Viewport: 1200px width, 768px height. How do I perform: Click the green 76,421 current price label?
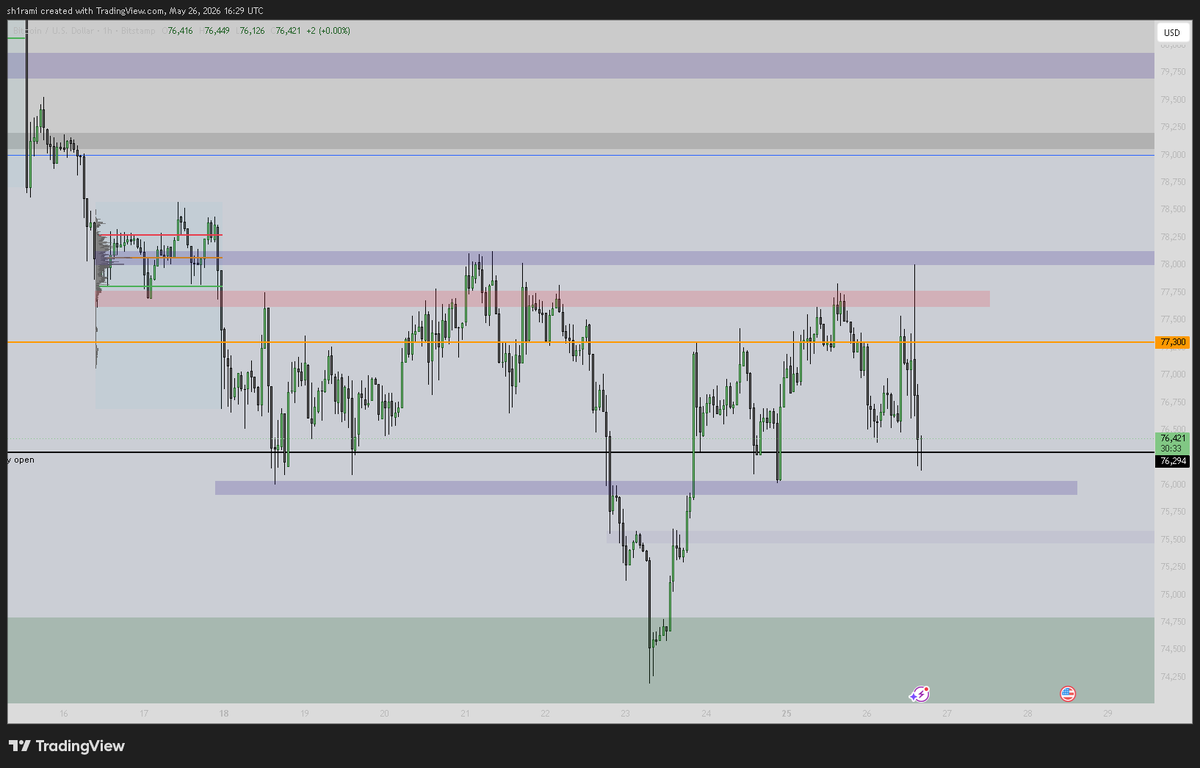click(x=1172, y=438)
